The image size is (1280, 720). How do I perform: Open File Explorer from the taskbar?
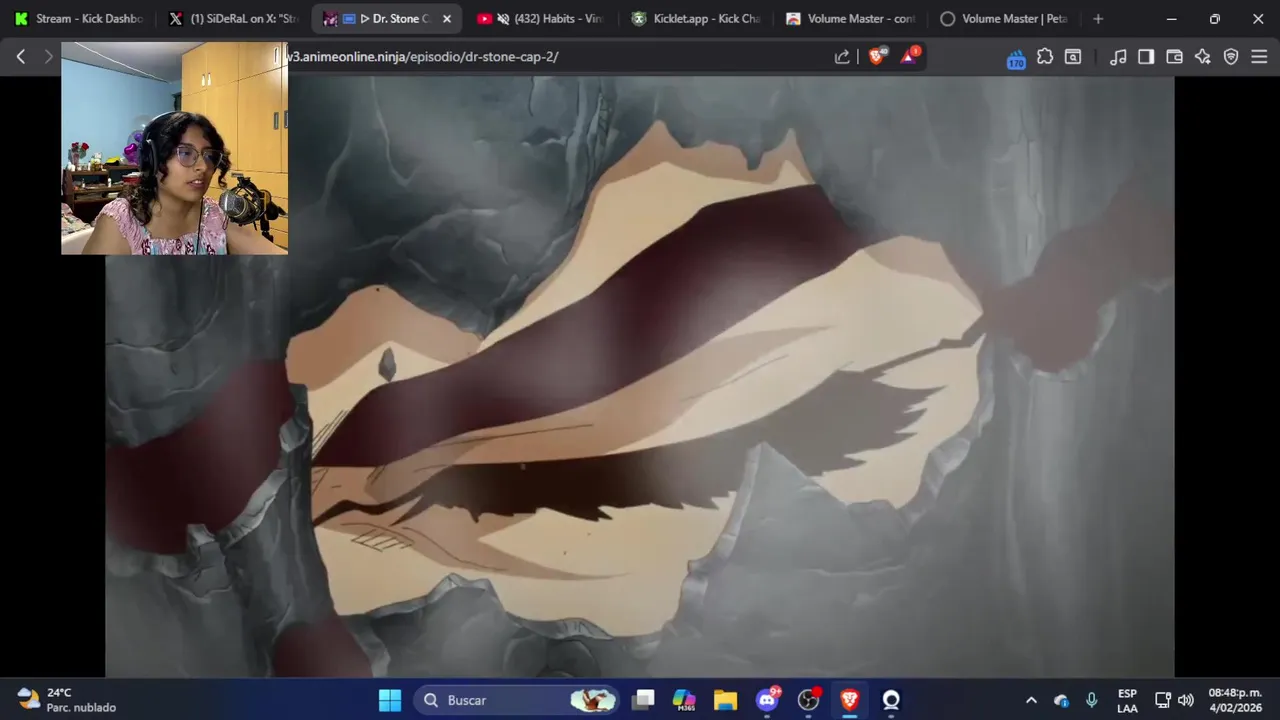pos(725,700)
